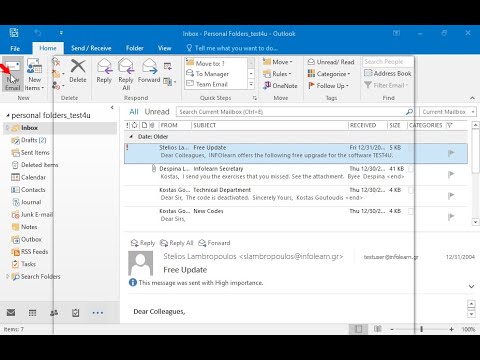Viewport: 480px width, 360px height.
Task: Flag the Infolearn Secretary message
Action: click(451, 174)
